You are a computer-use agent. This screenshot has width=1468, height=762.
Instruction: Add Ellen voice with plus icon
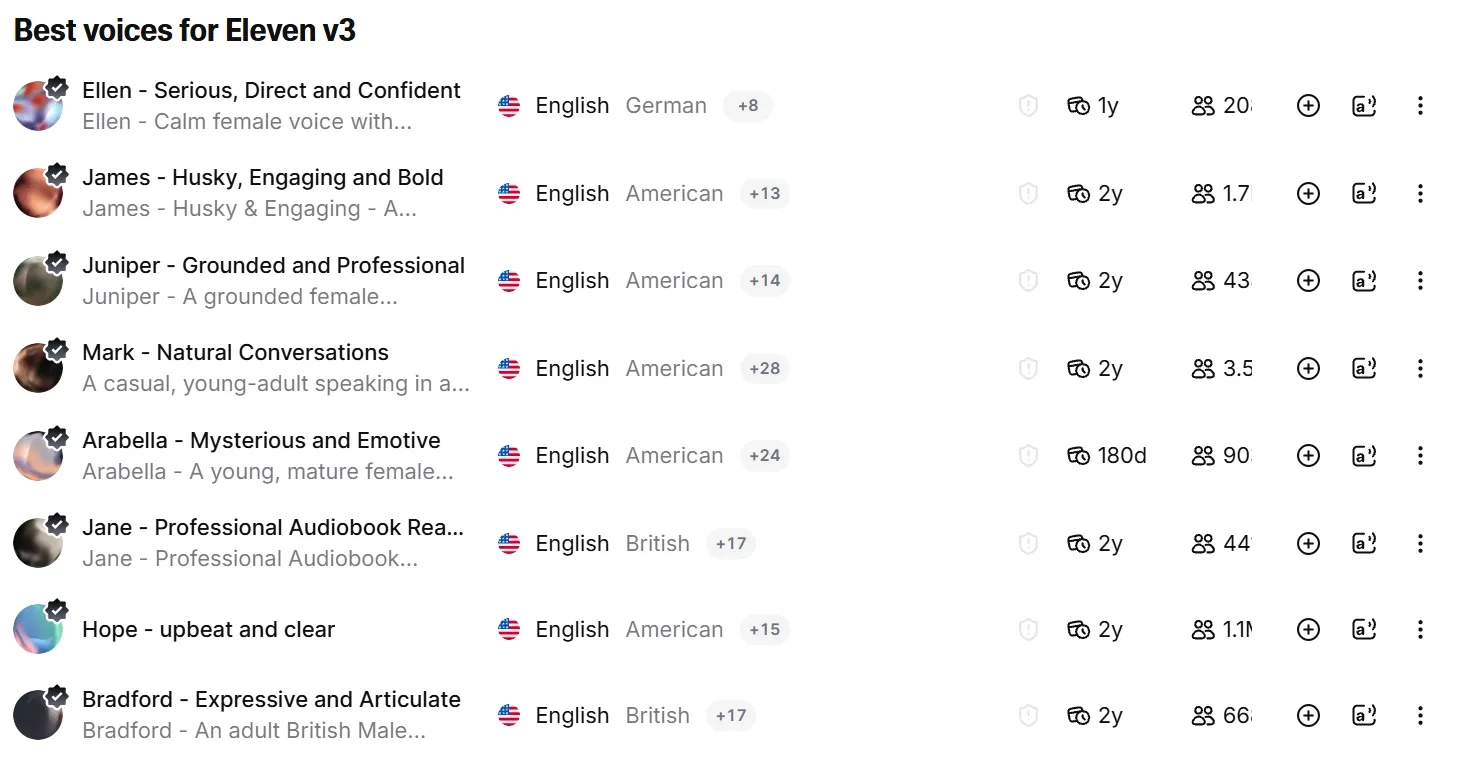tap(1308, 106)
